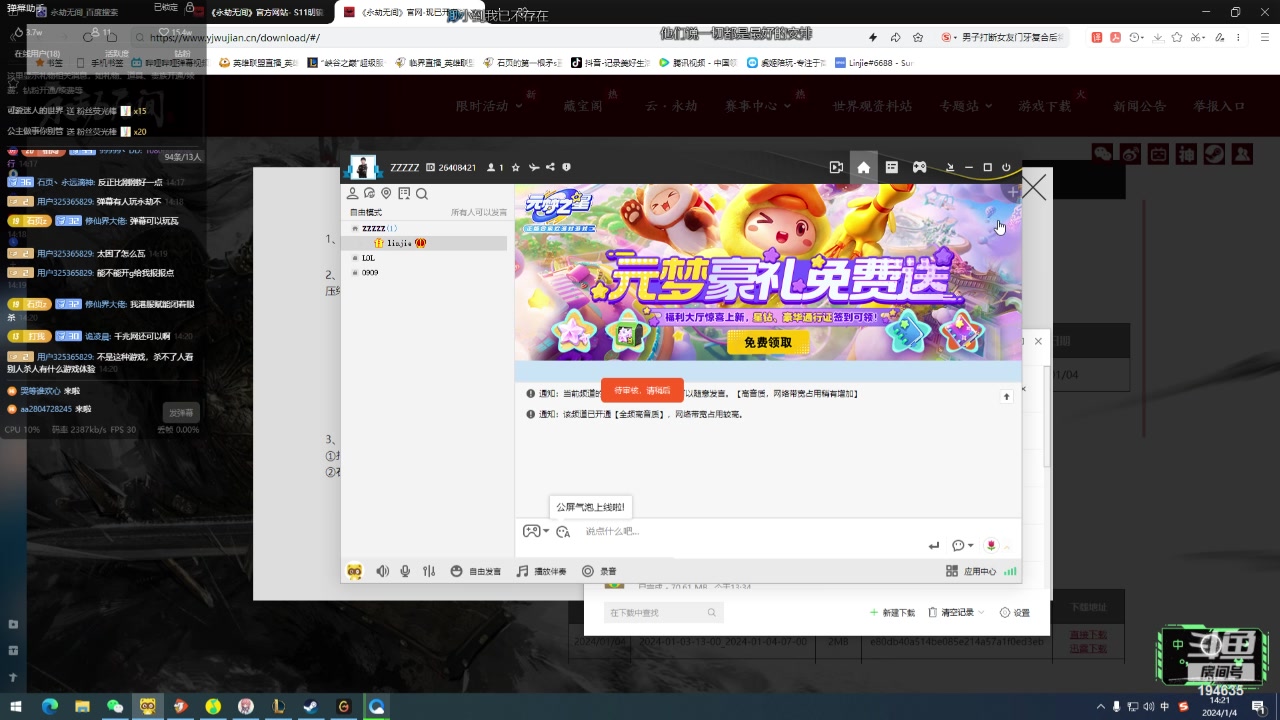Image resolution: width=1280 pixels, height=720 pixels.
Task: Click the 在下载中查找 search field
Action: tap(662, 612)
